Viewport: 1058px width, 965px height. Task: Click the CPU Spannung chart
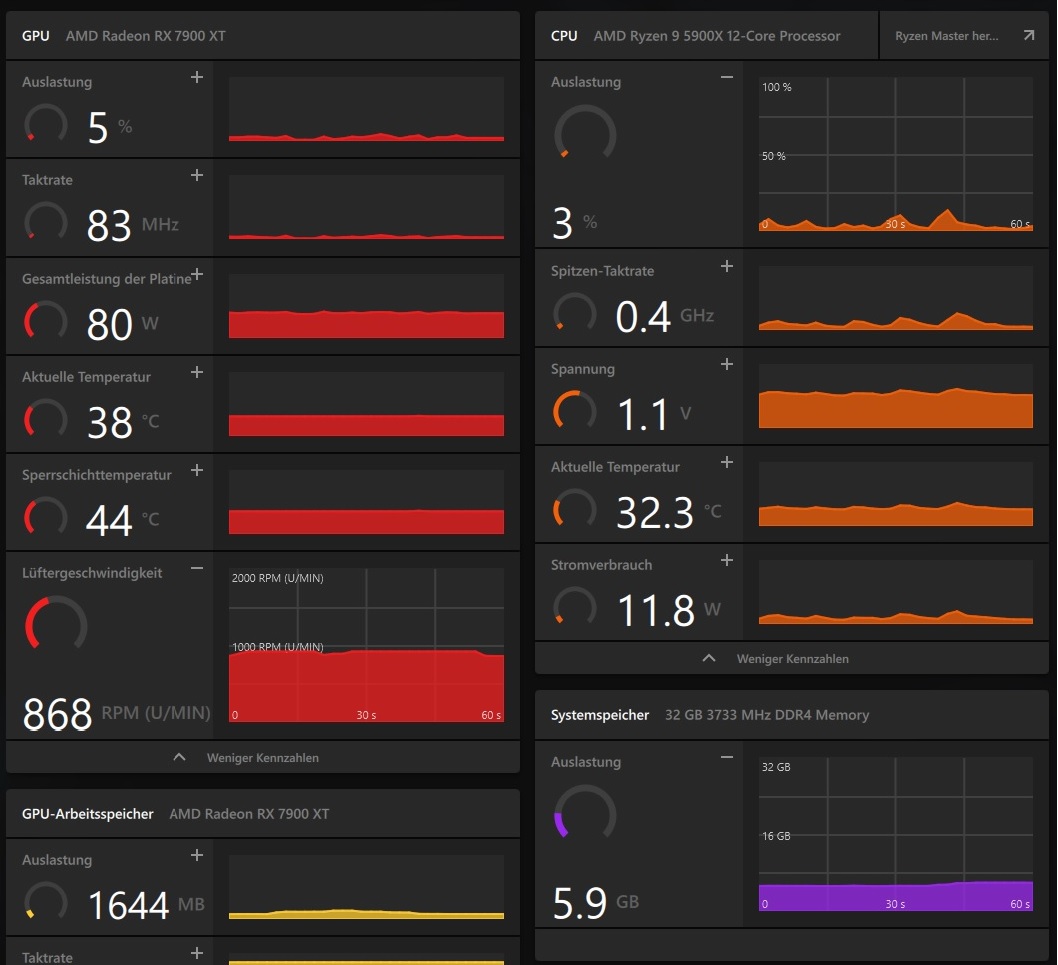pos(896,396)
